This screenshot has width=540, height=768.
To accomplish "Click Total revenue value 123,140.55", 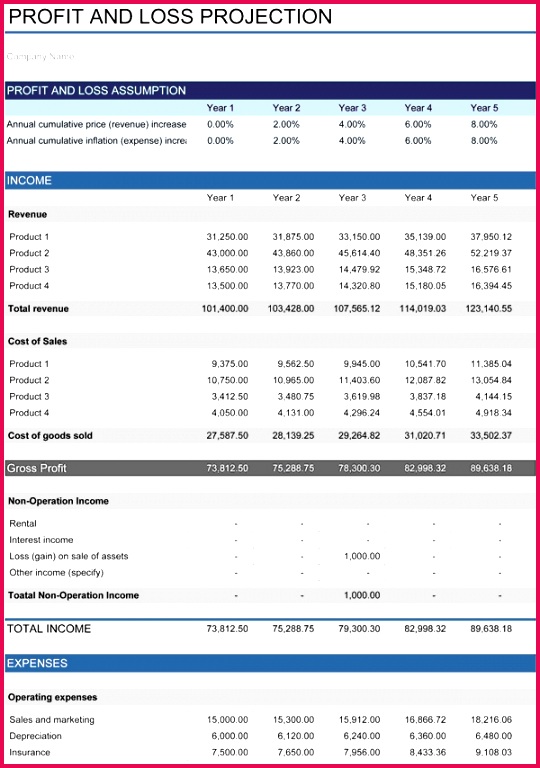I will [489, 309].
